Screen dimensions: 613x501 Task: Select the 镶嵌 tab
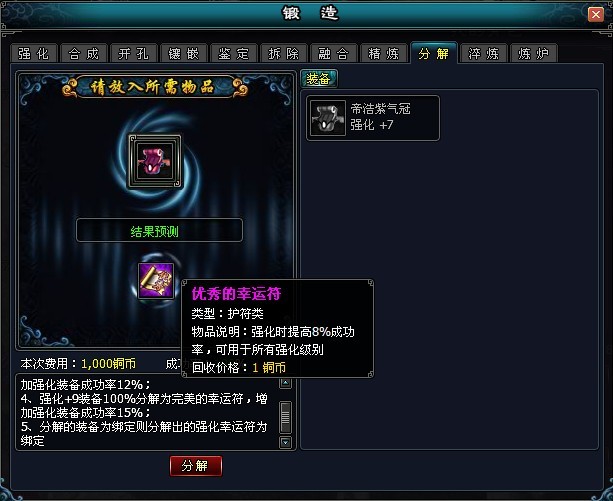pyautogui.click(x=184, y=53)
